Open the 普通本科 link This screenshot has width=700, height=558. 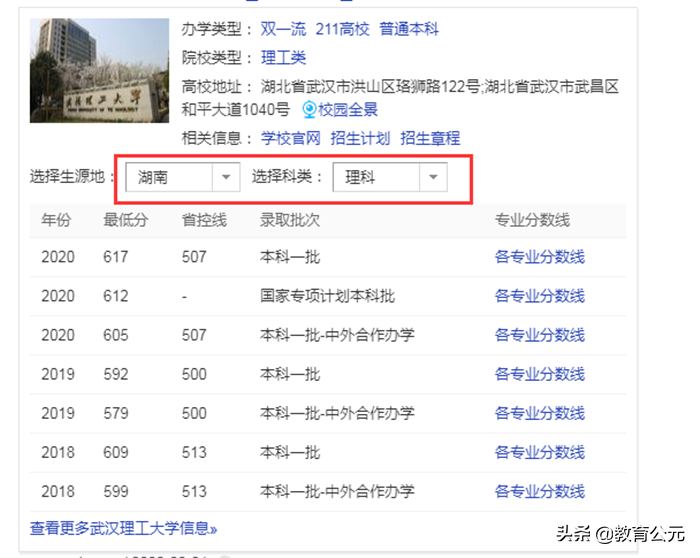coord(409,29)
